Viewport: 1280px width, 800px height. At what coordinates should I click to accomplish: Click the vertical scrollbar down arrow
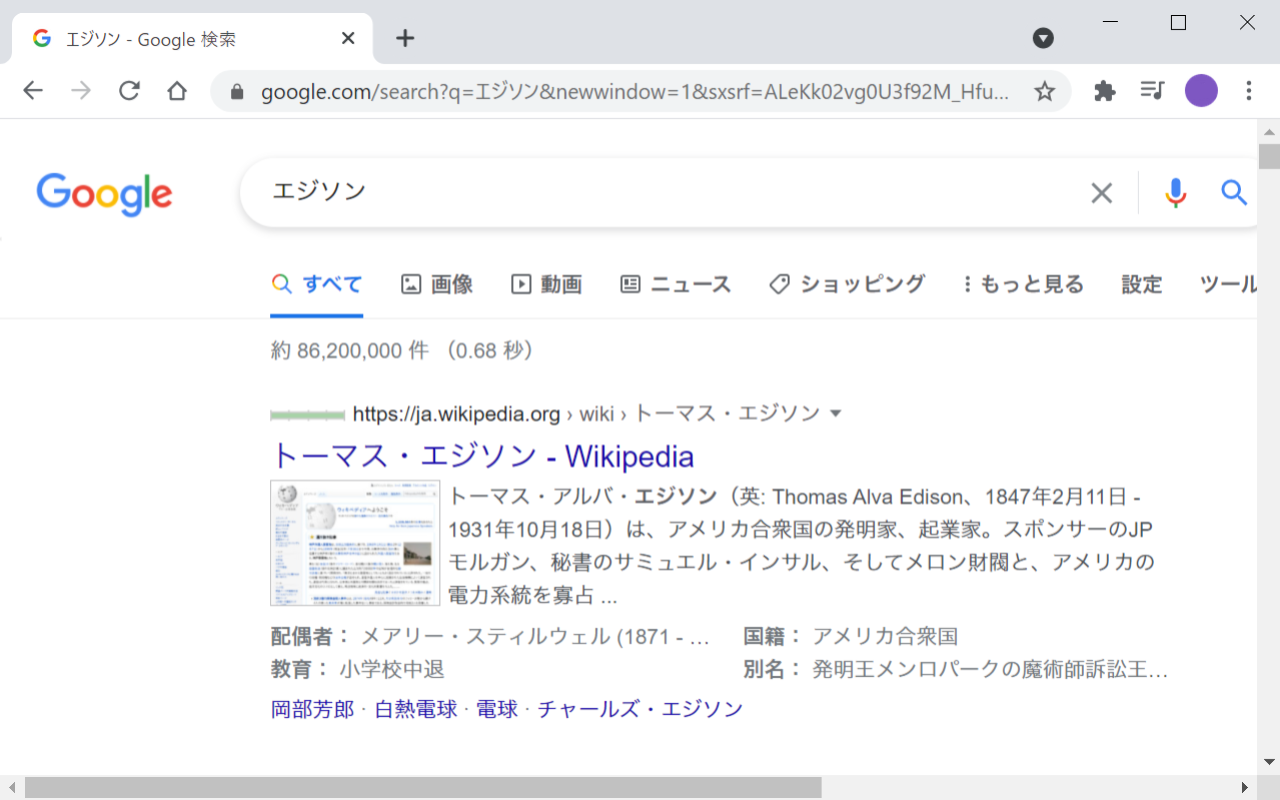(x=1269, y=762)
